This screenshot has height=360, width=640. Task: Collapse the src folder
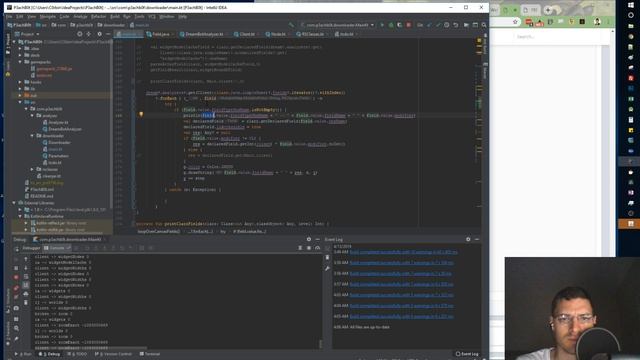pyautogui.click(x=20, y=102)
